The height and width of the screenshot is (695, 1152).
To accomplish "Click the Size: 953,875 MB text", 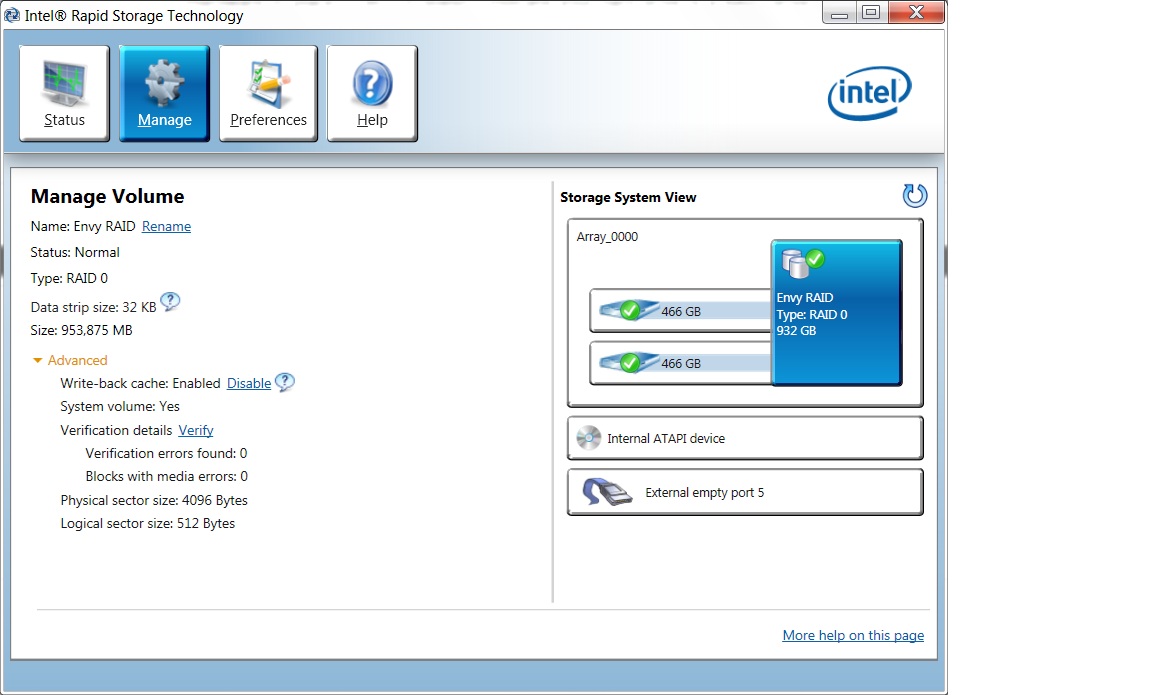I will tap(82, 331).
